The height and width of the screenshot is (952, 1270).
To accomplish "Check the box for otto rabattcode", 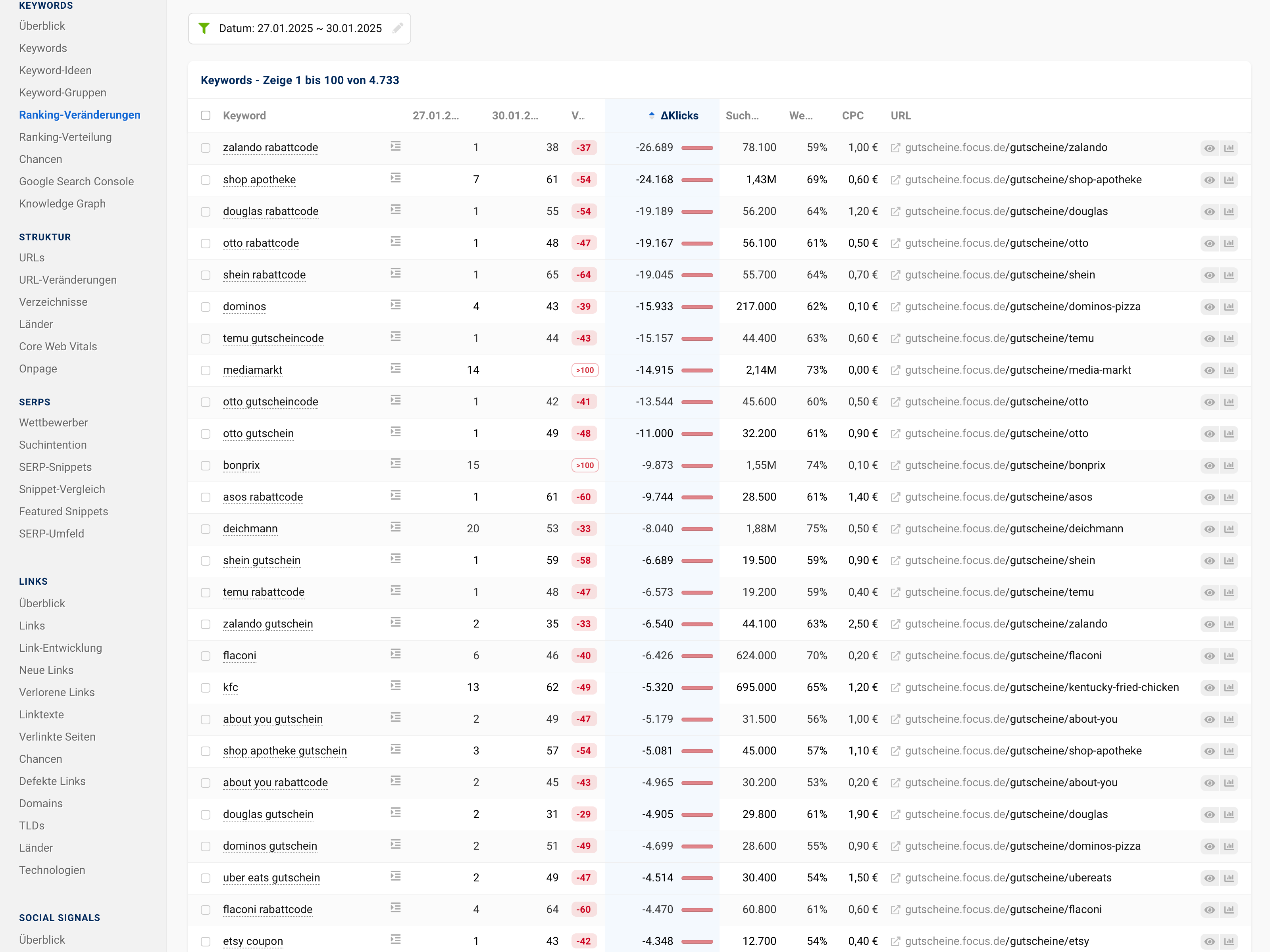I will 206,243.
